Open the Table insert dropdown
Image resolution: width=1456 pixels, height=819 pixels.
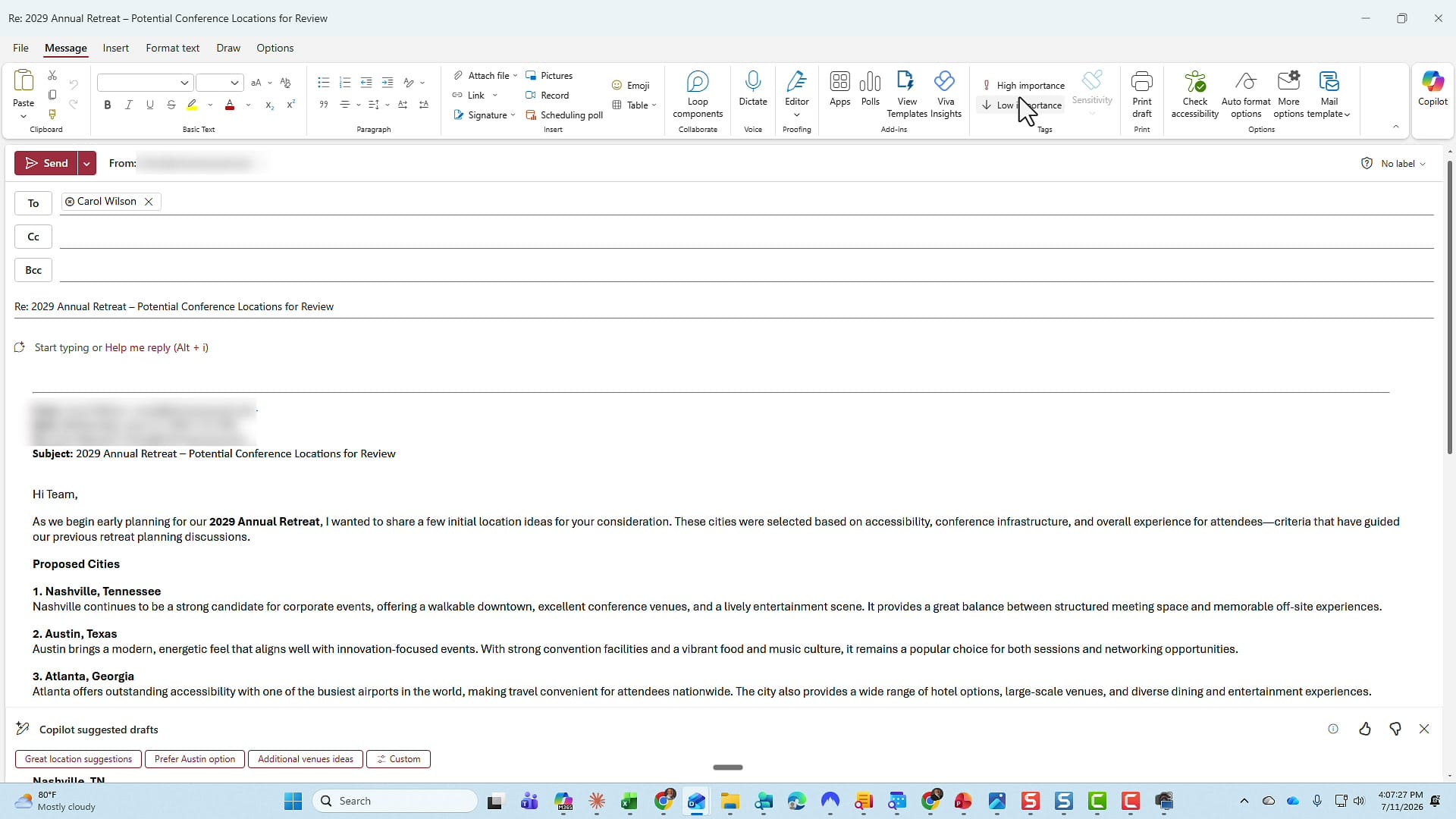coord(654,105)
